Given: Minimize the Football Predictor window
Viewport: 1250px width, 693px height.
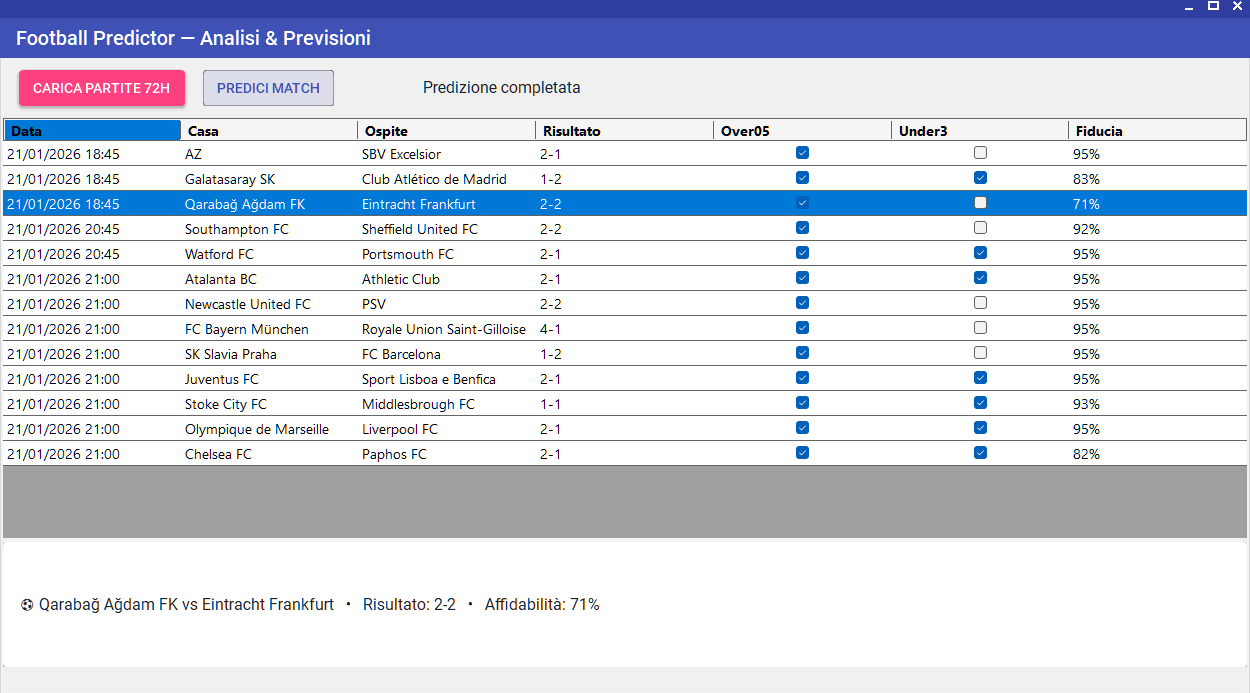Looking at the screenshot, I should (x=1189, y=6).
